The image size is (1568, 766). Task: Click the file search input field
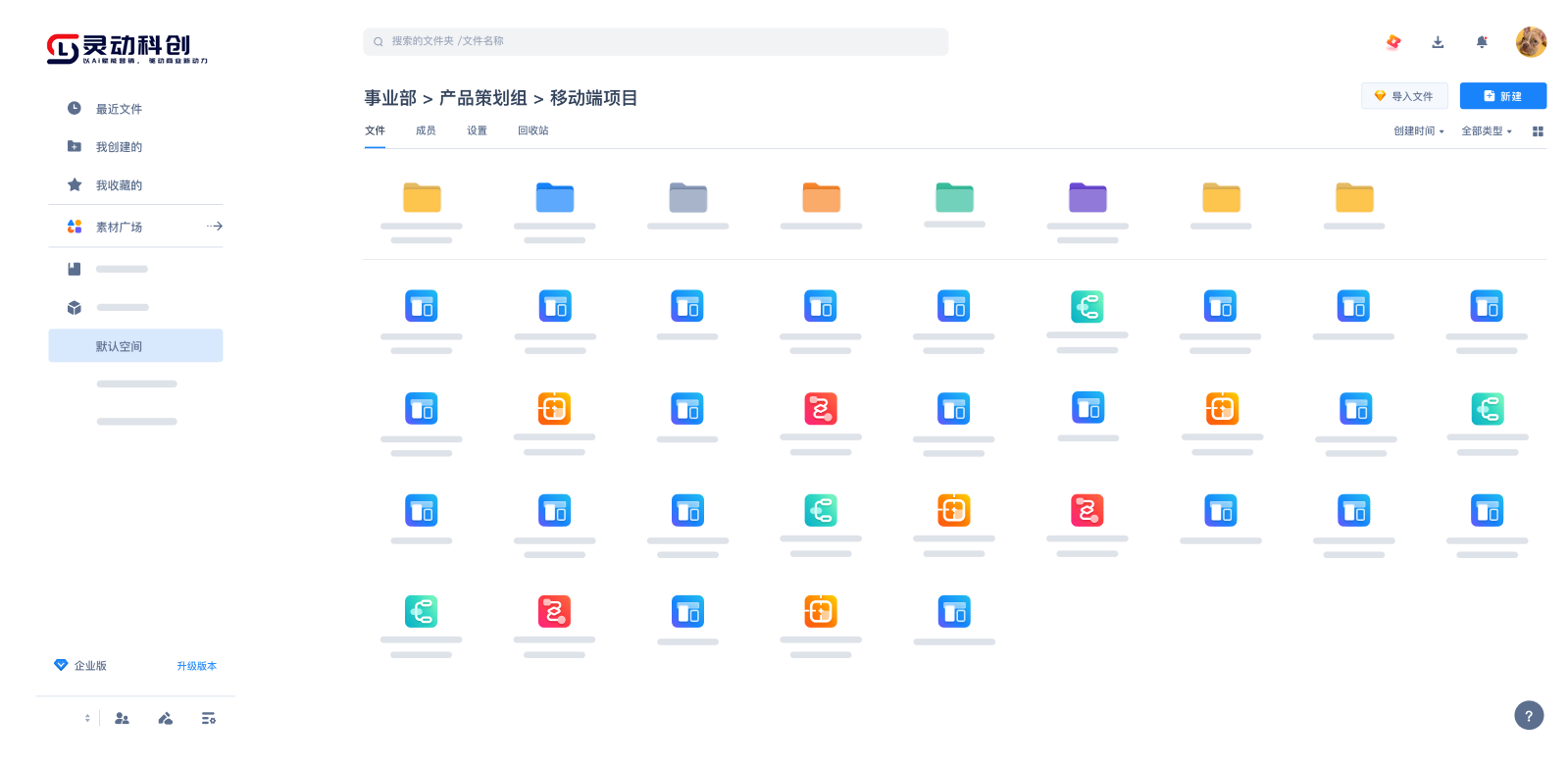tap(655, 41)
